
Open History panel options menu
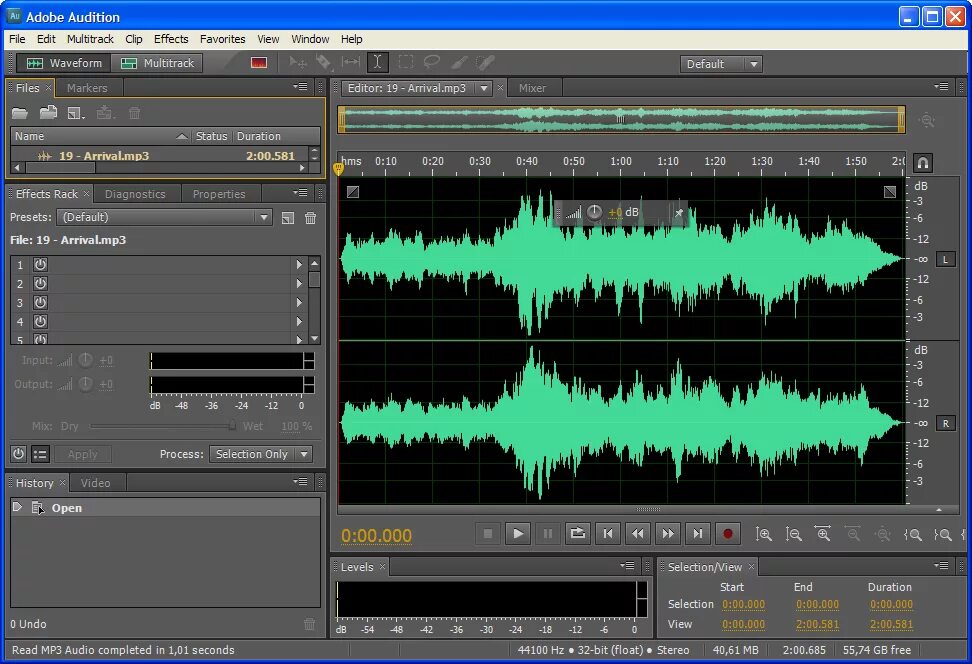301,481
